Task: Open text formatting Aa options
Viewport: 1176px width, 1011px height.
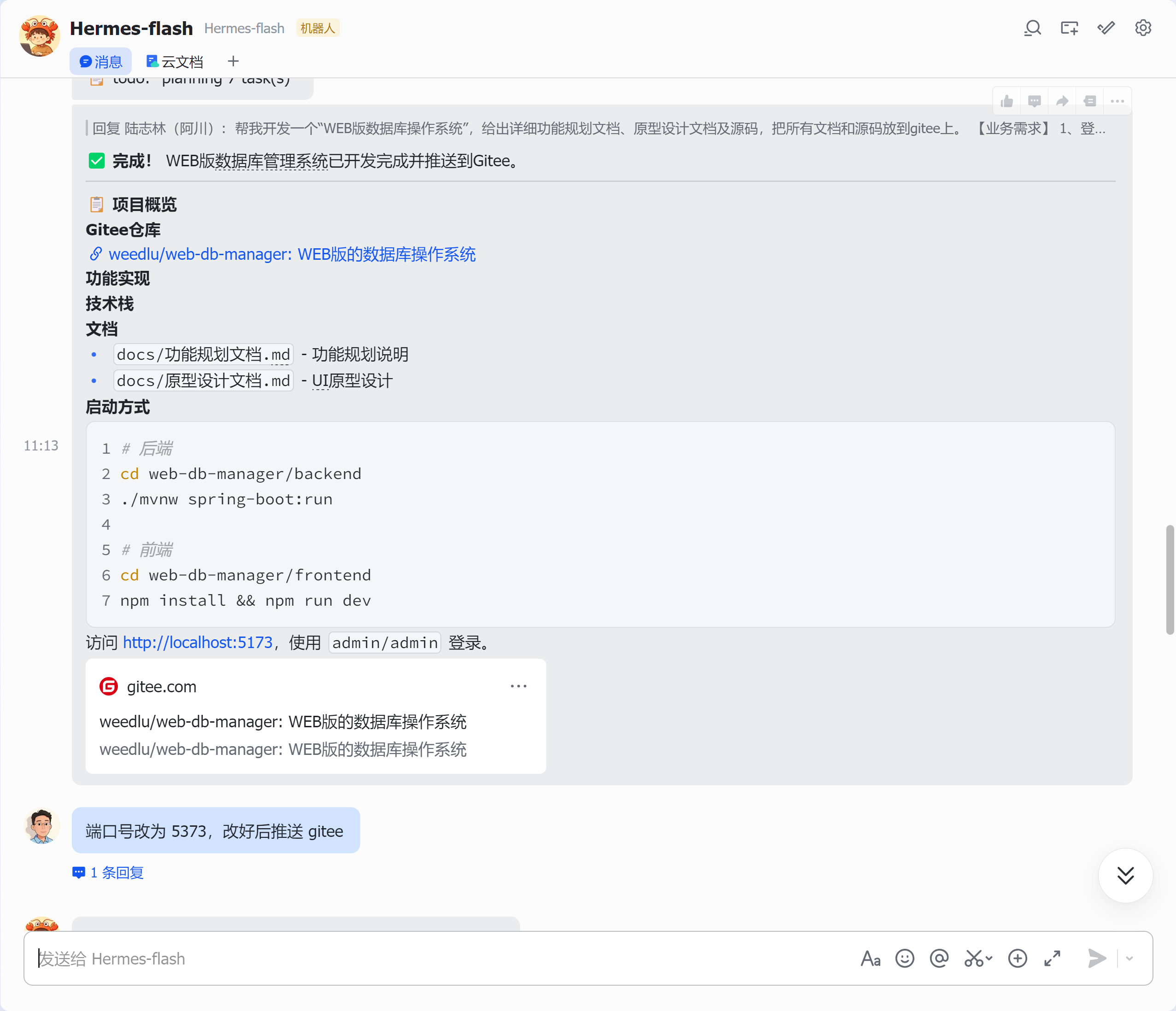Action: (x=871, y=959)
